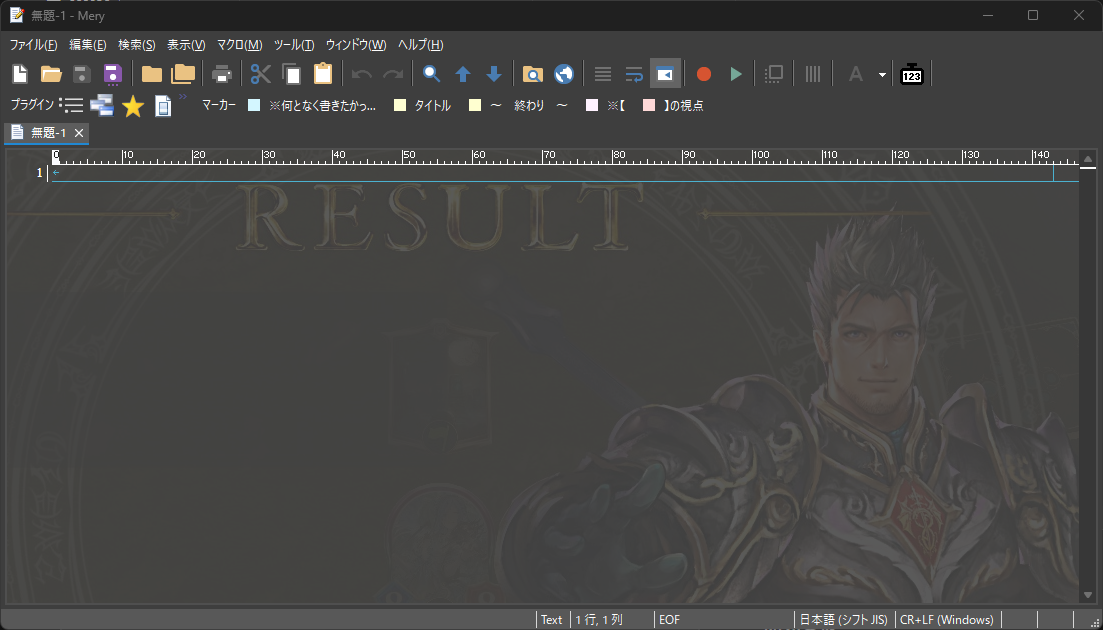Select the 無題-1 document tab
1103x630 pixels.
[x=46, y=133]
